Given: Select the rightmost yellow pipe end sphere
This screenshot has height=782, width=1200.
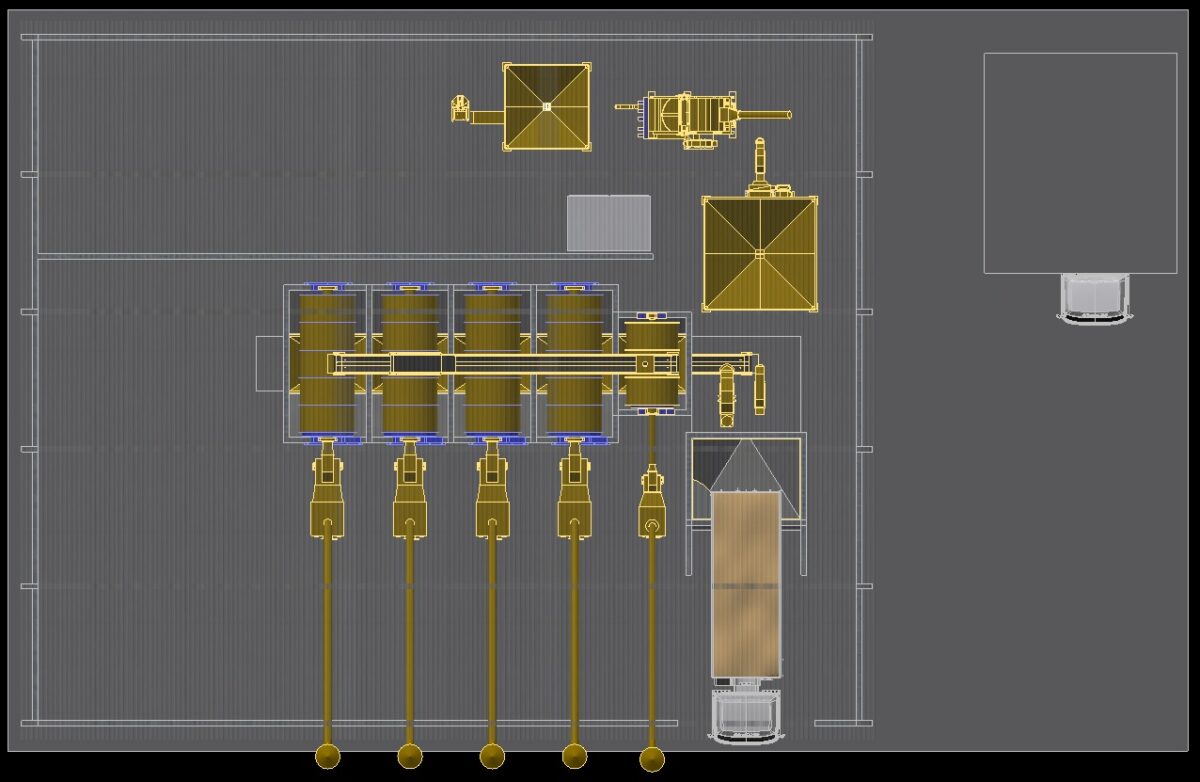Looking at the screenshot, I should tap(652, 760).
